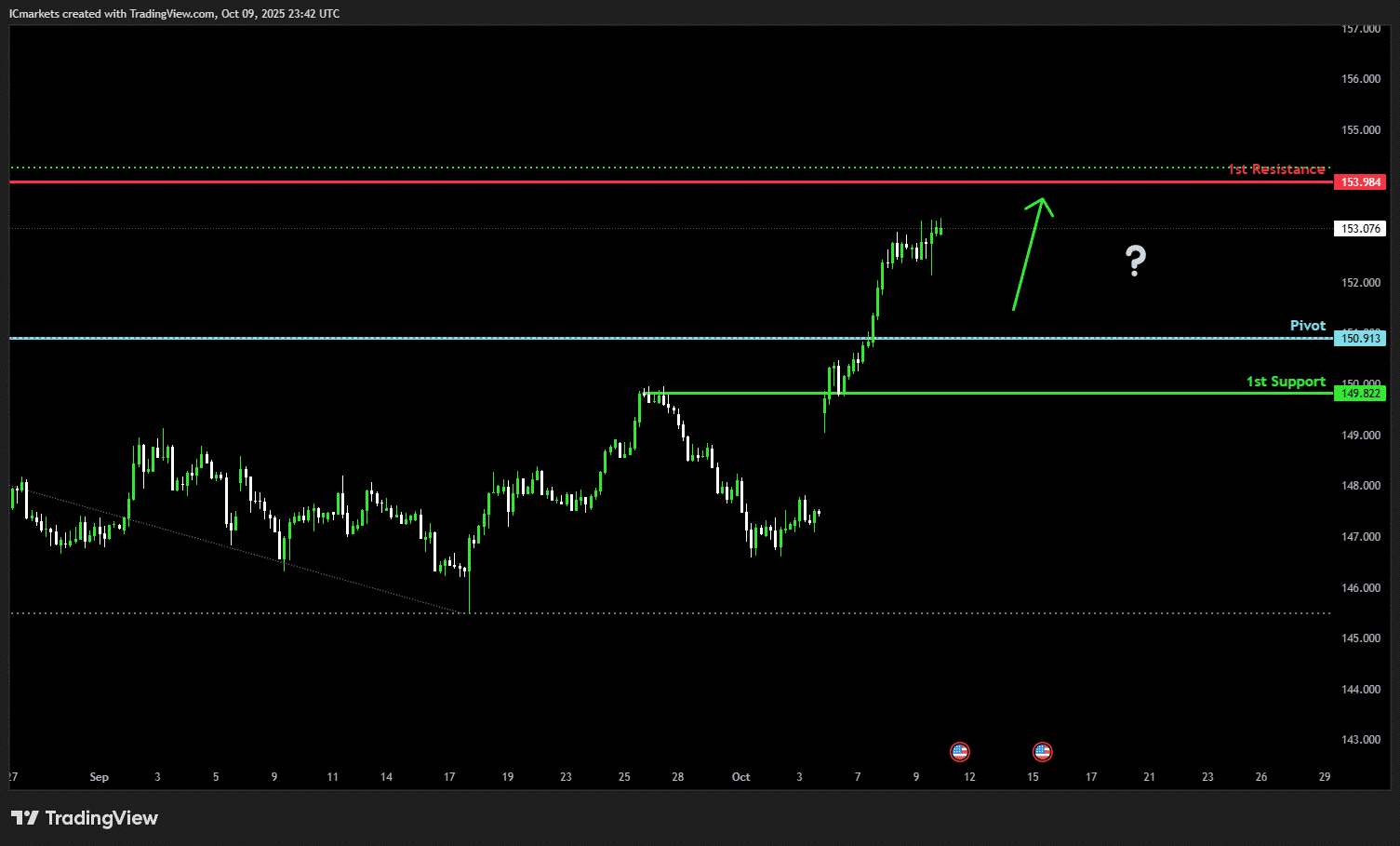
Task: Select the green 149.822 support price tag
Action: click(x=1360, y=394)
